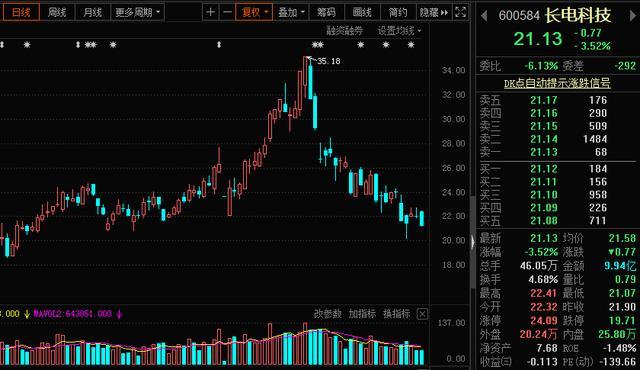The height and width of the screenshot is (370, 640).
Task: Open the 设置均线 moving average dropdown
Action: click(x=399, y=31)
